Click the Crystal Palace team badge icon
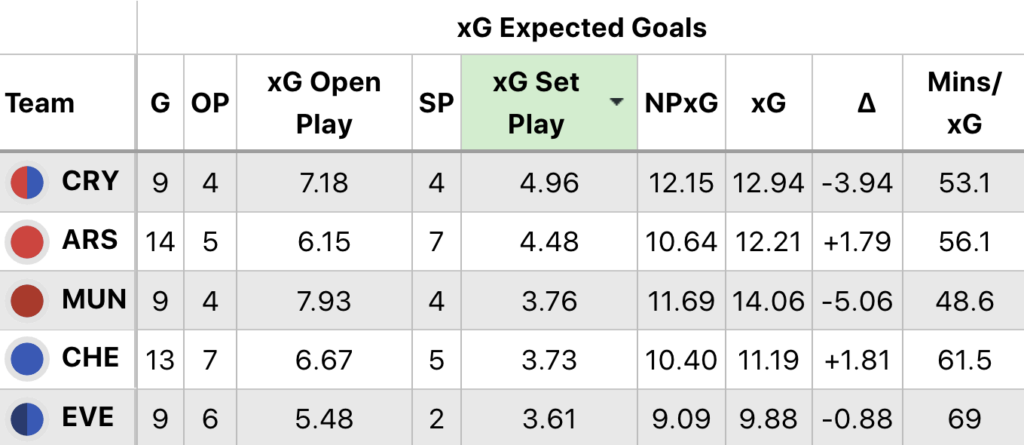The height and width of the screenshot is (445, 1024). click(x=27, y=182)
